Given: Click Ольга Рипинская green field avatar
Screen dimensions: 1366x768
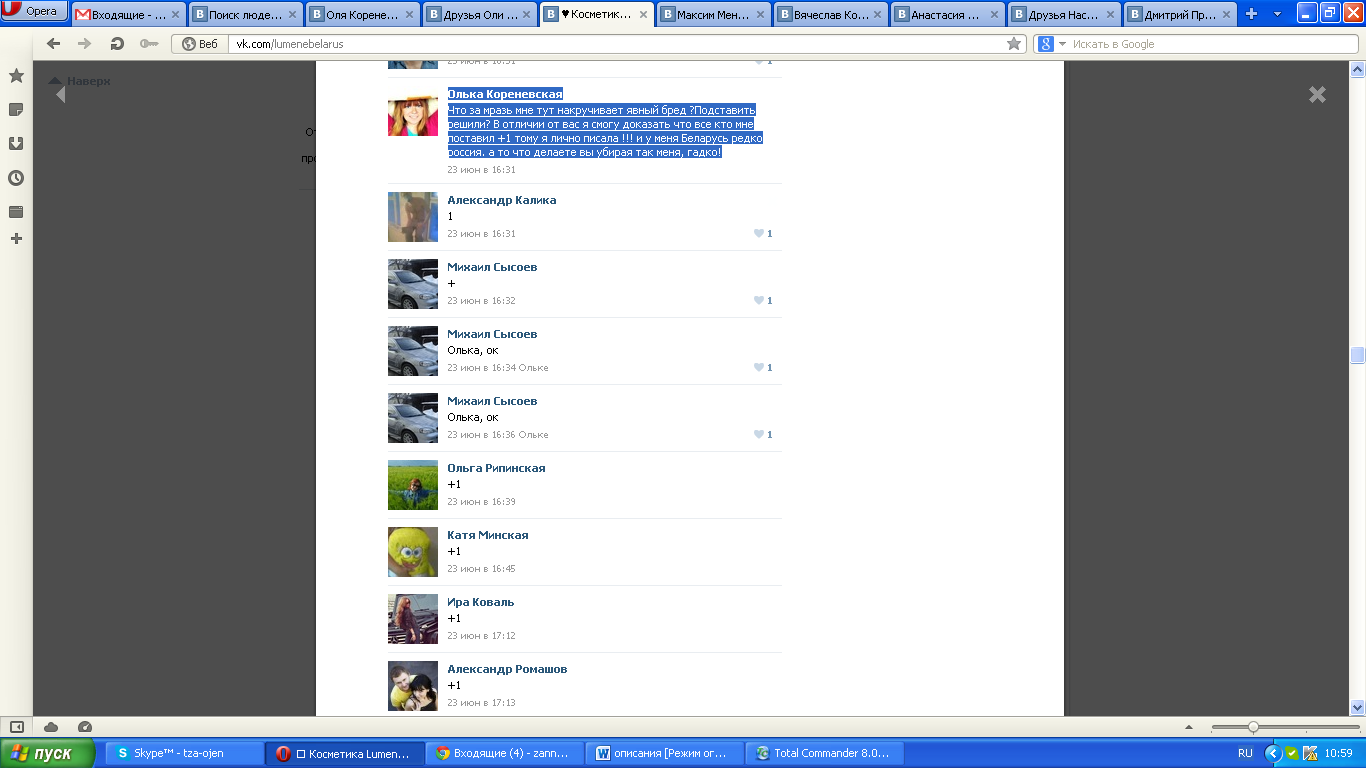Looking at the screenshot, I should coord(413,485).
